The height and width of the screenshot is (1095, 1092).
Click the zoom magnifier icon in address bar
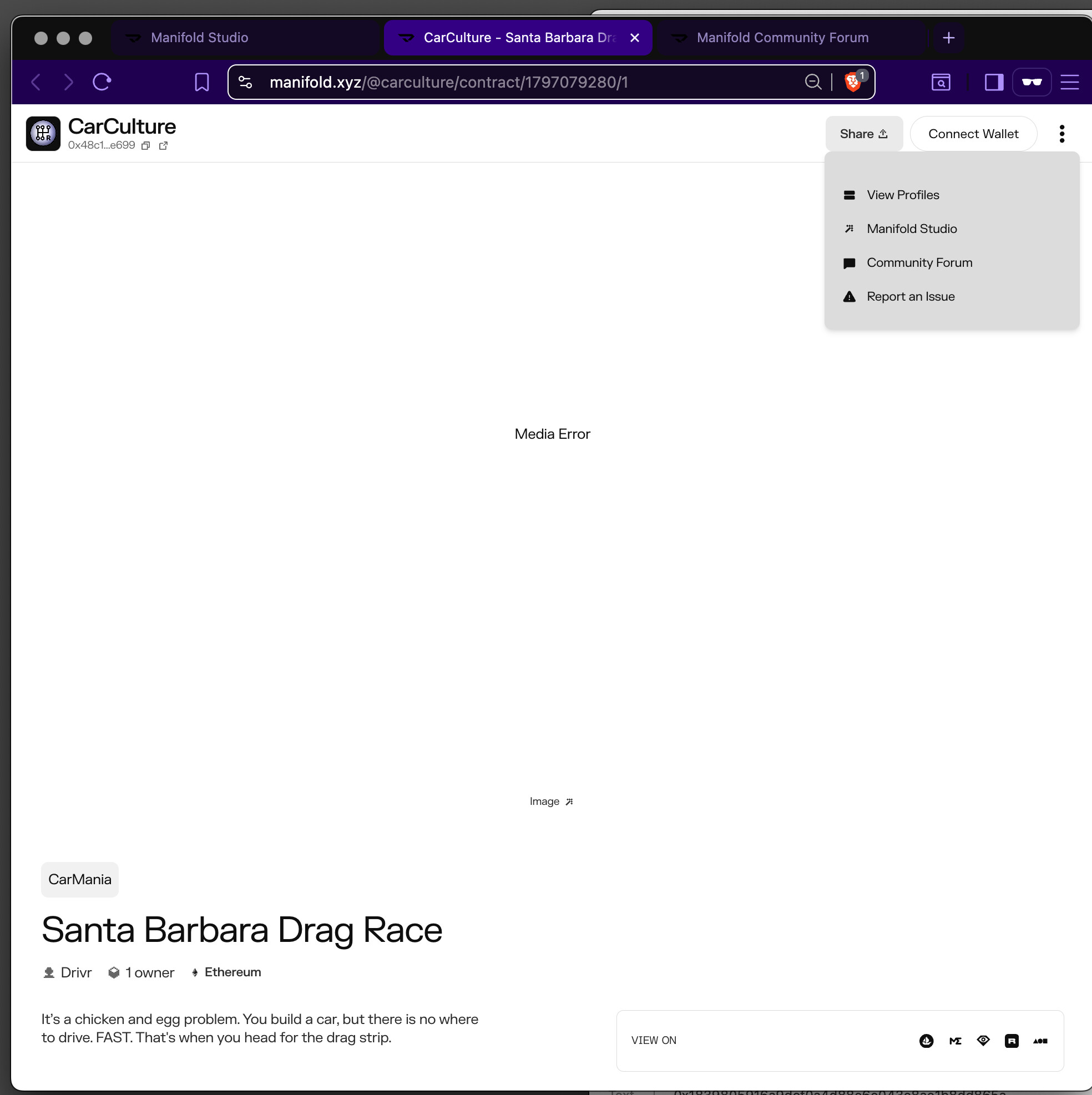click(x=813, y=82)
